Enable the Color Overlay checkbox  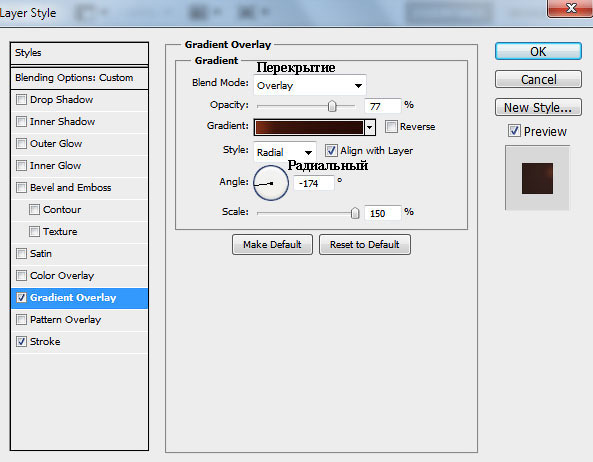coord(21,276)
